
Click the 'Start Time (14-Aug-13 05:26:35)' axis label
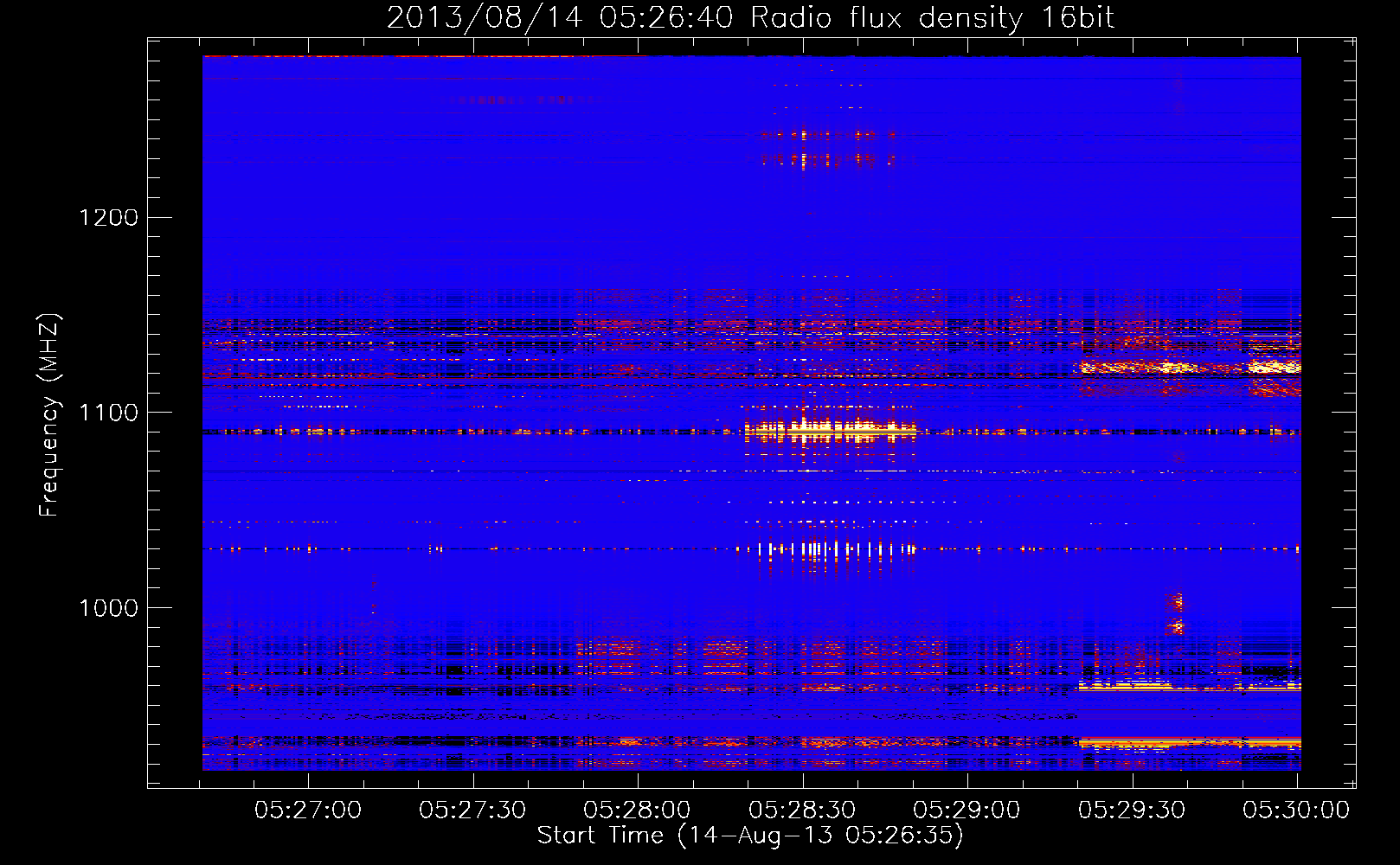coord(750,836)
